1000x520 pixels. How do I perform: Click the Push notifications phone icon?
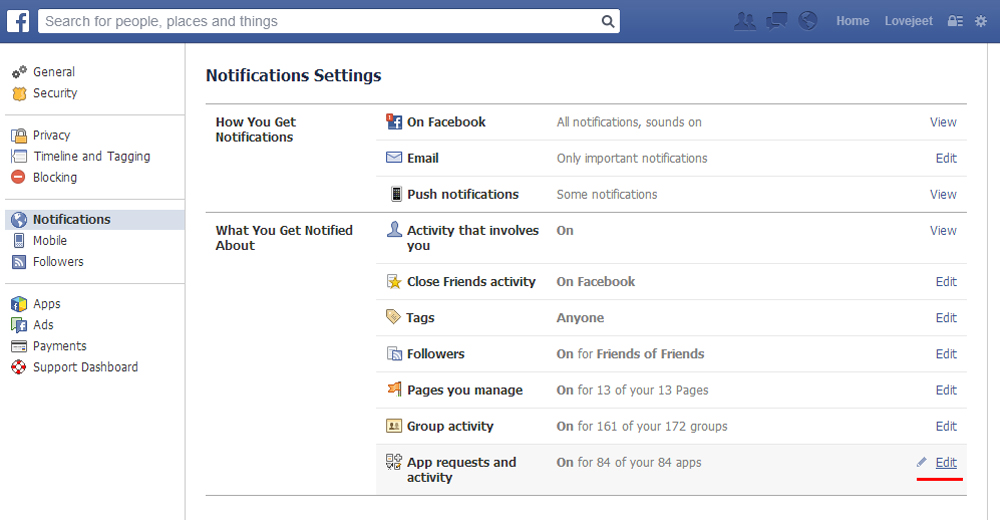click(396, 194)
